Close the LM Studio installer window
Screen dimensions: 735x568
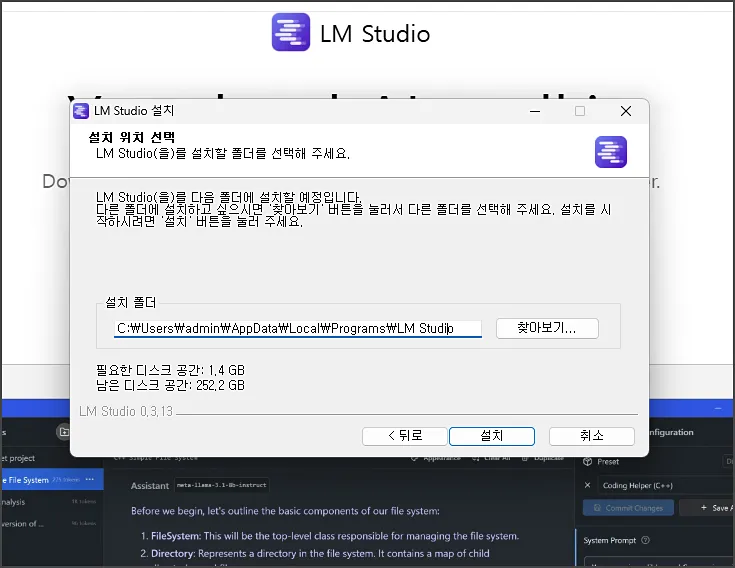(626, 111)
